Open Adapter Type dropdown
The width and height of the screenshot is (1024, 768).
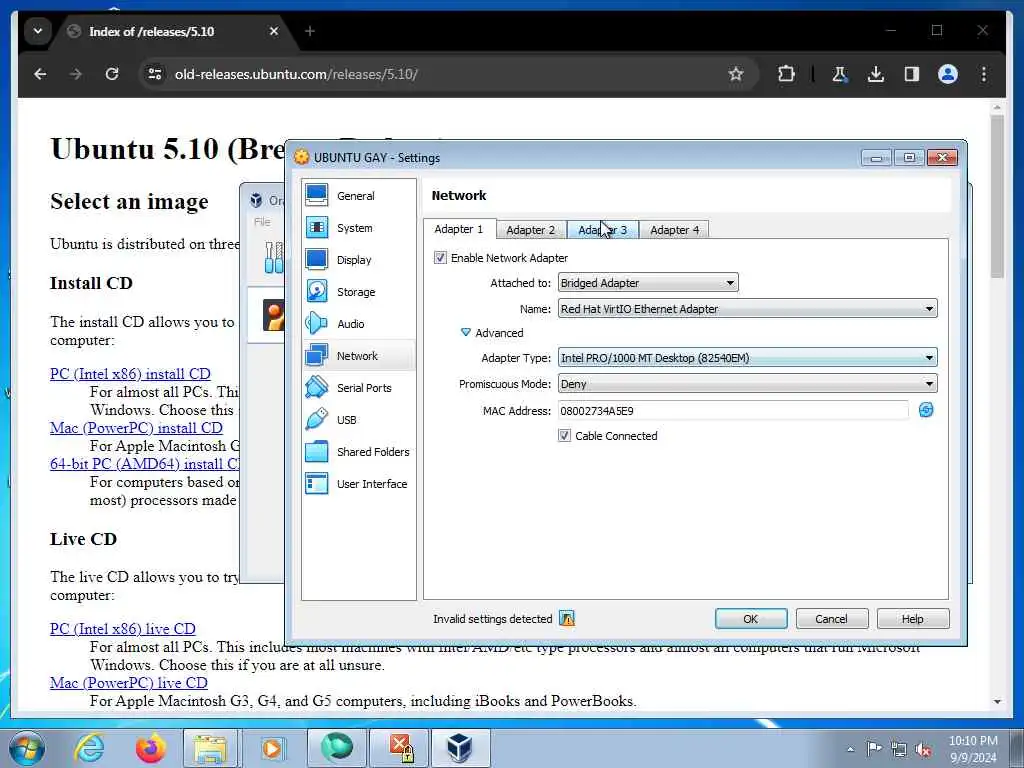click(x=748, y=357)
